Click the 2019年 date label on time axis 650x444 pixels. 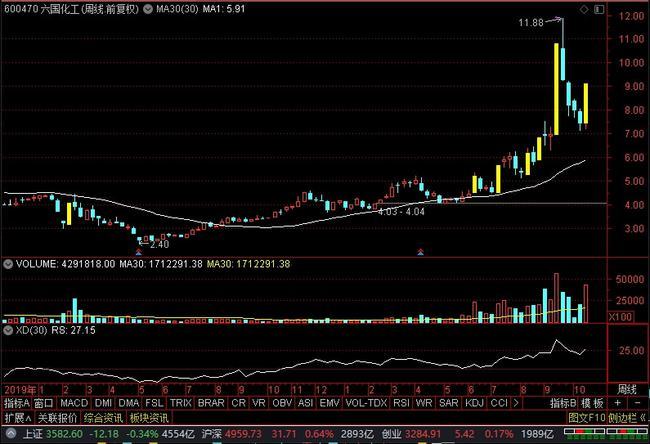click(20, 390)
